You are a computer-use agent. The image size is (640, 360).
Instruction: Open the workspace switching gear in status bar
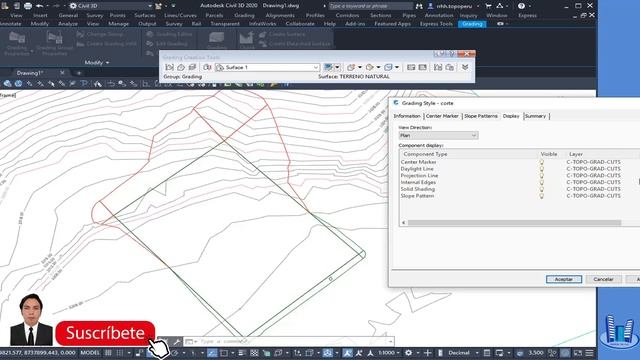pos(408,353)
